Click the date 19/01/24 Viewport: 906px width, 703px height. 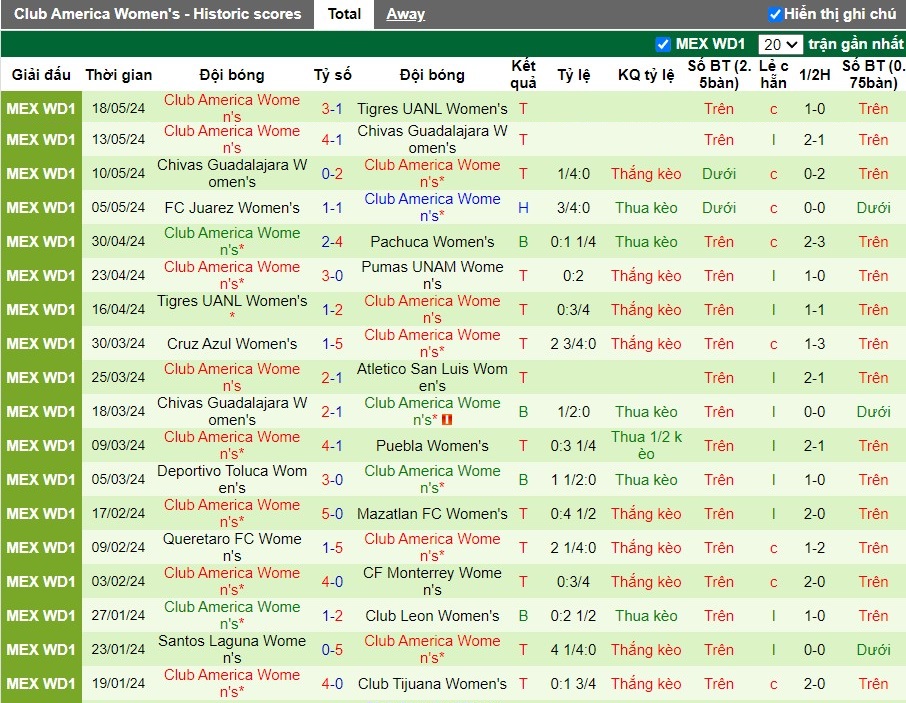click(118, 683)
